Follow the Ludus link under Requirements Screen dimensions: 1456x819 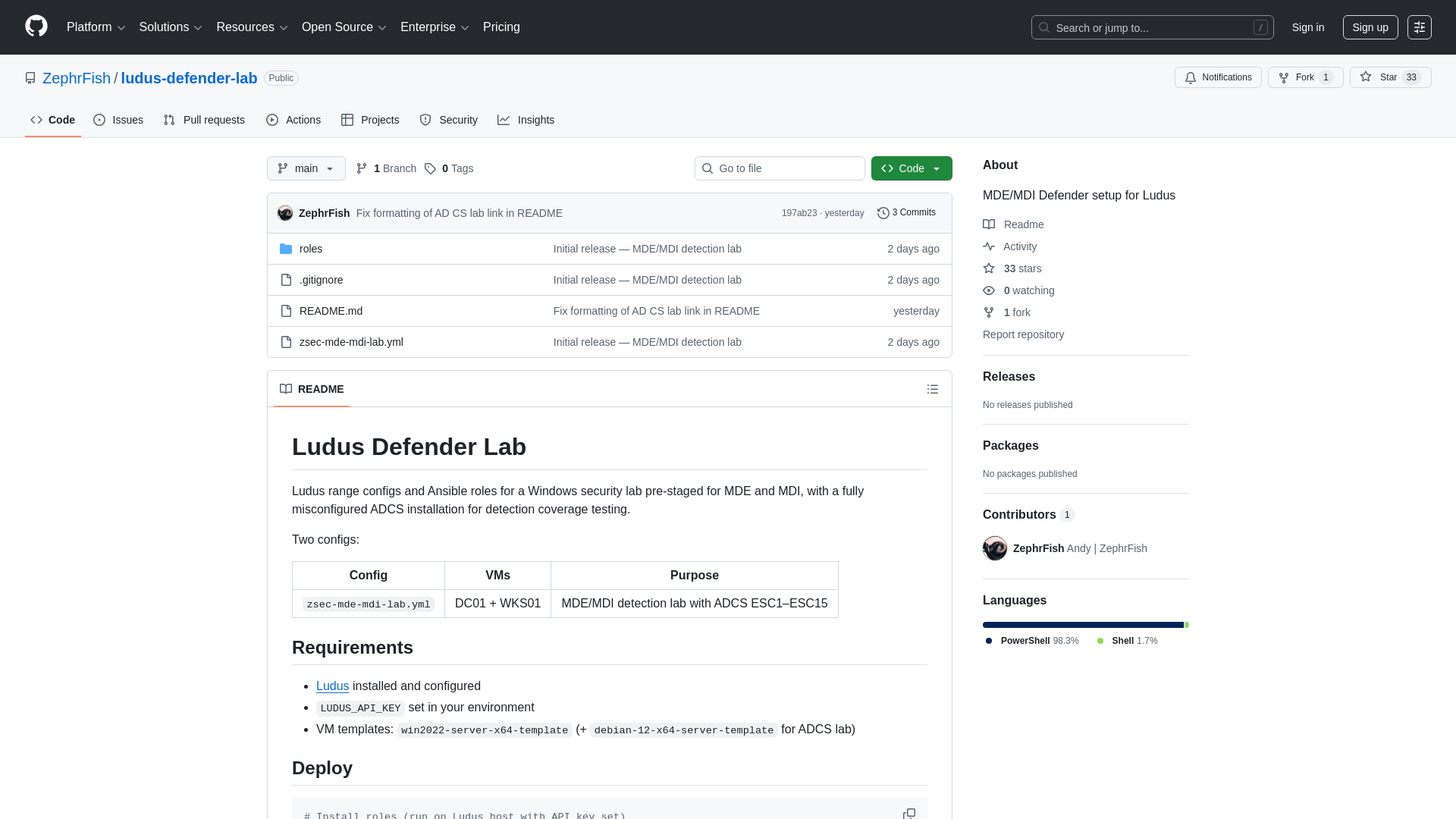332,686
